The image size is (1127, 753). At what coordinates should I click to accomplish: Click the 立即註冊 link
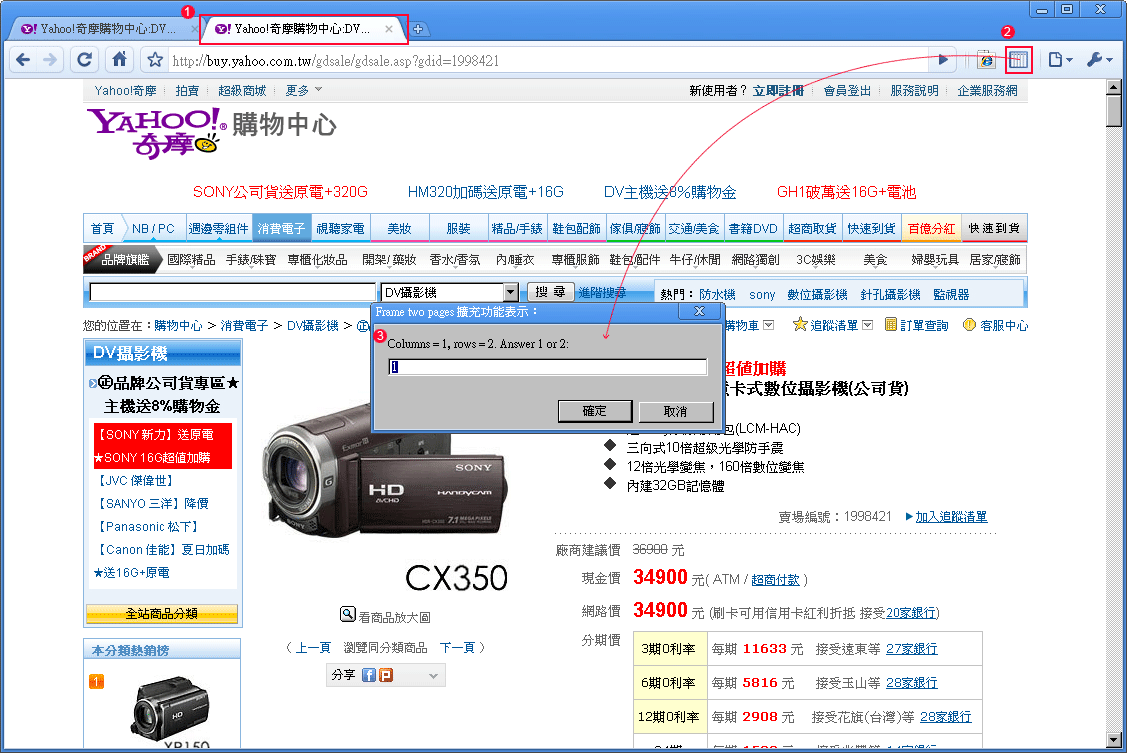(x=778, y=91)
